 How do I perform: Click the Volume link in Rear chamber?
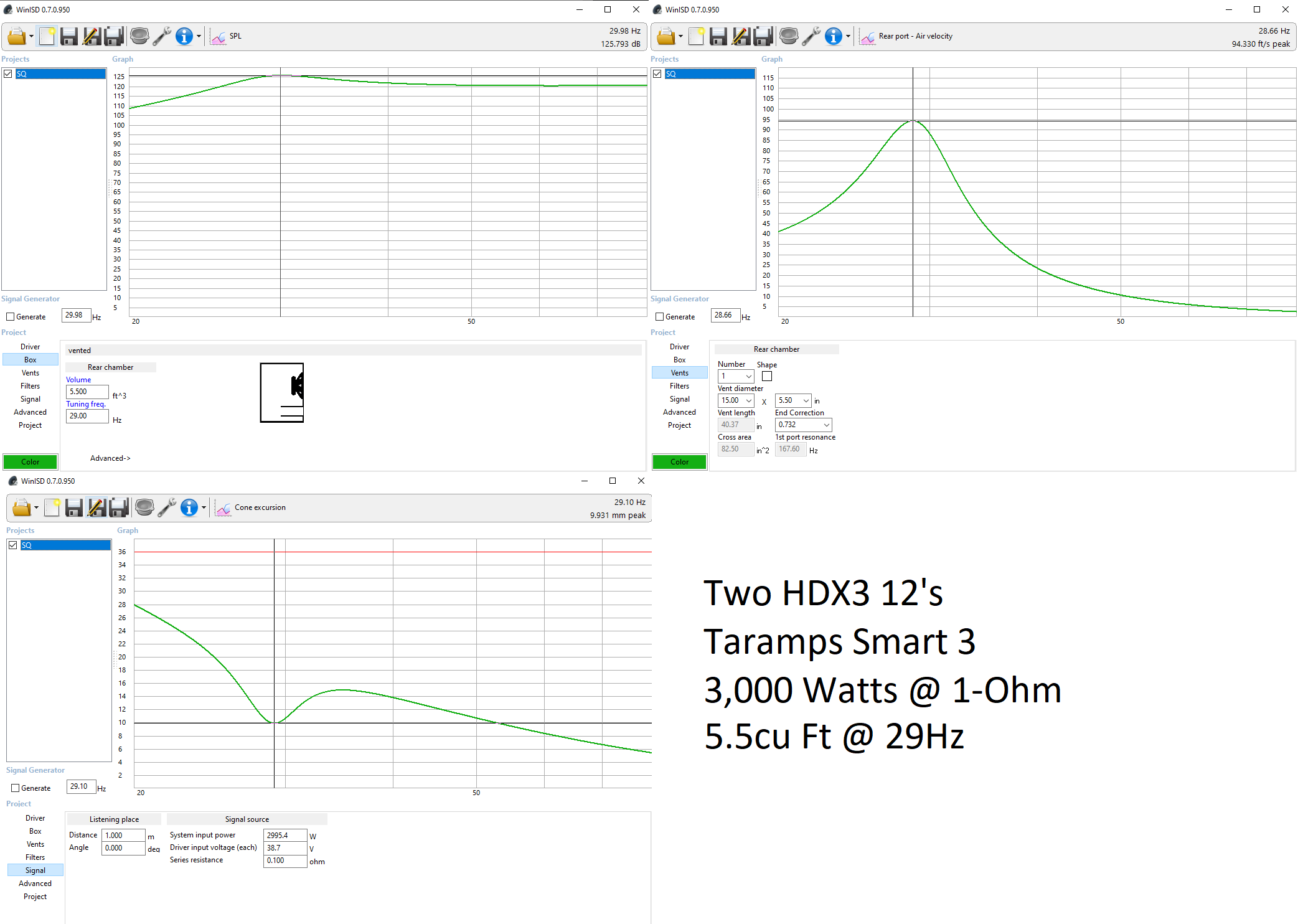click(x=78, y=380)
